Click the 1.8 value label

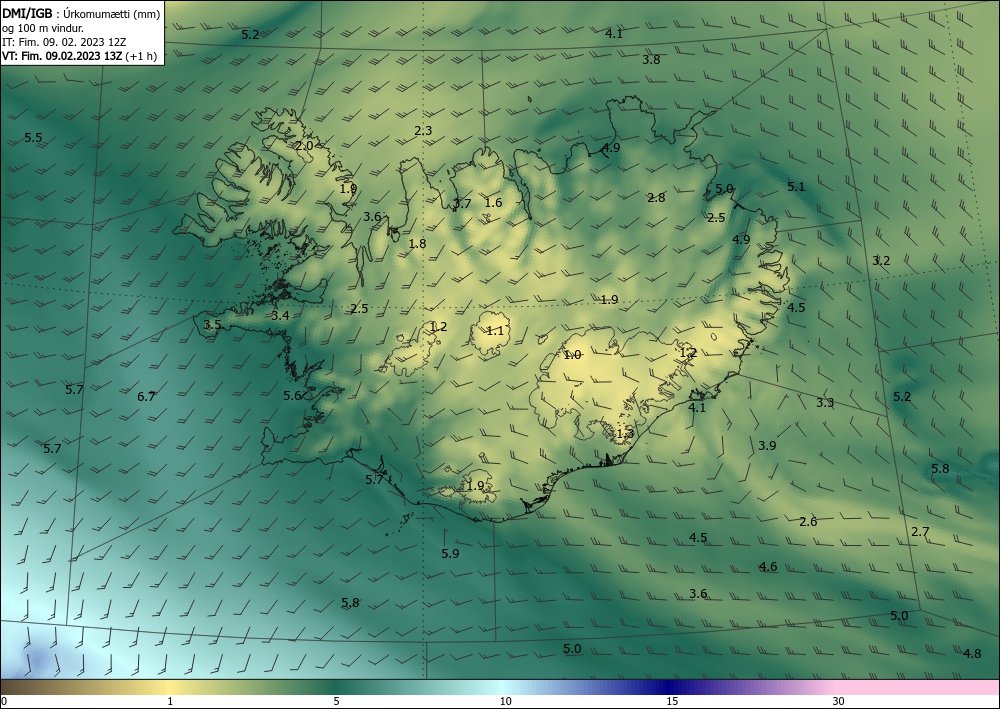coord(417,244)
